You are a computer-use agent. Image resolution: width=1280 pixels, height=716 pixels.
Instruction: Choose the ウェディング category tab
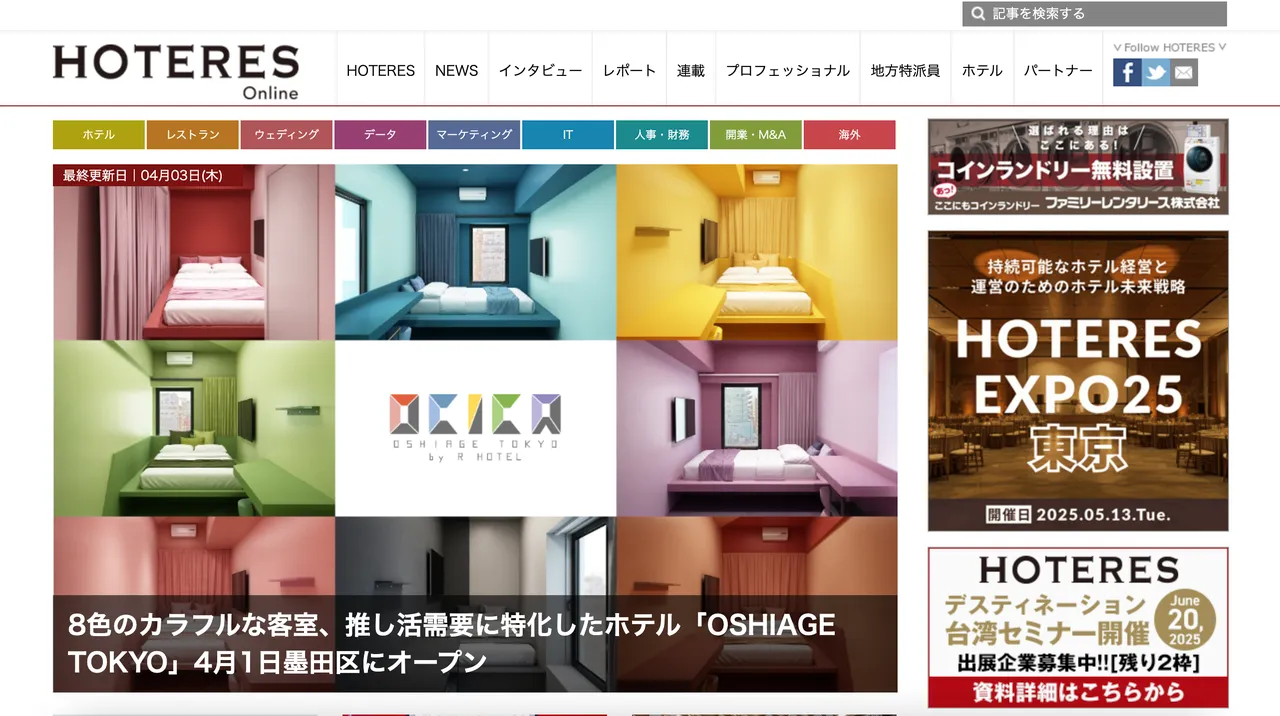pyautogui.click(x=286, y=134)
